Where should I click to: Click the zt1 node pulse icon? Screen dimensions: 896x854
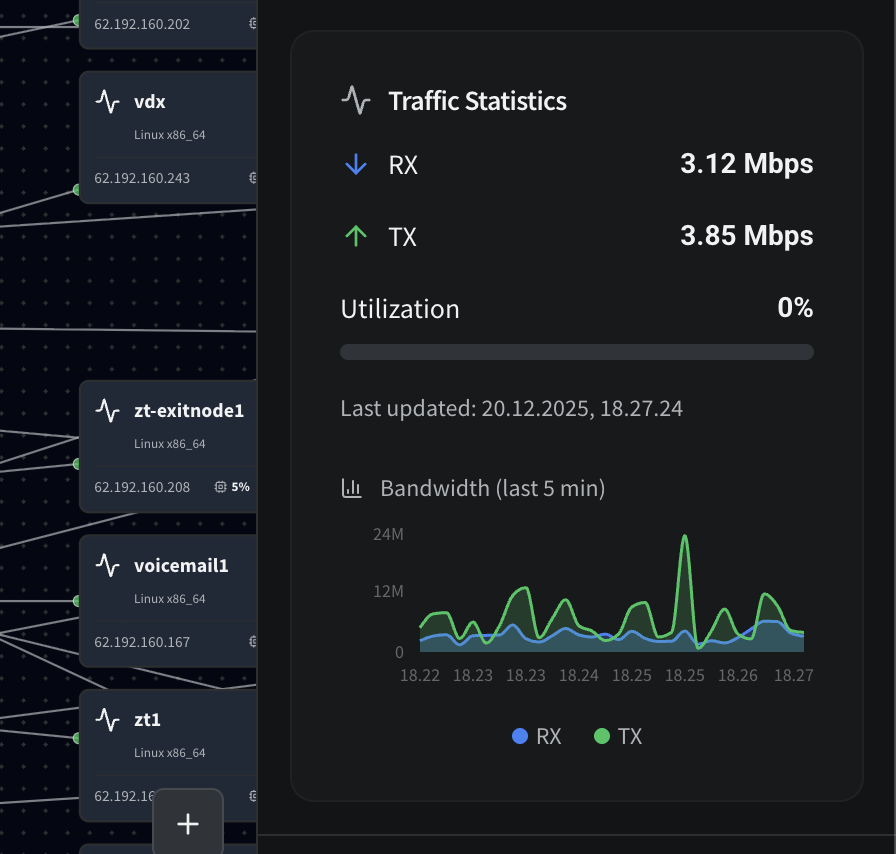108,720
